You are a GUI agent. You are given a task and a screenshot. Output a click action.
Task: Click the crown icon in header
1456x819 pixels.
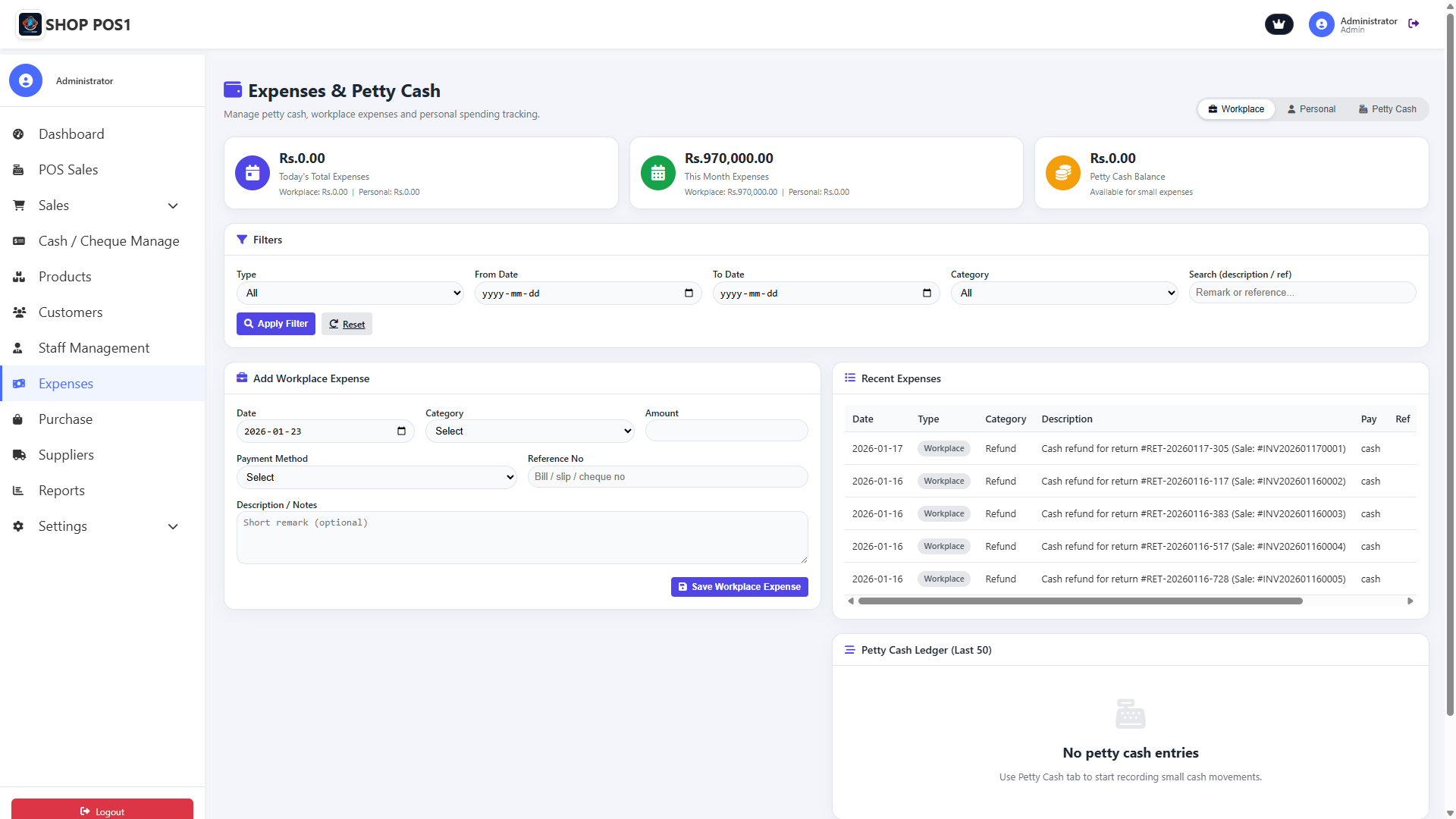click(1279, 24)
